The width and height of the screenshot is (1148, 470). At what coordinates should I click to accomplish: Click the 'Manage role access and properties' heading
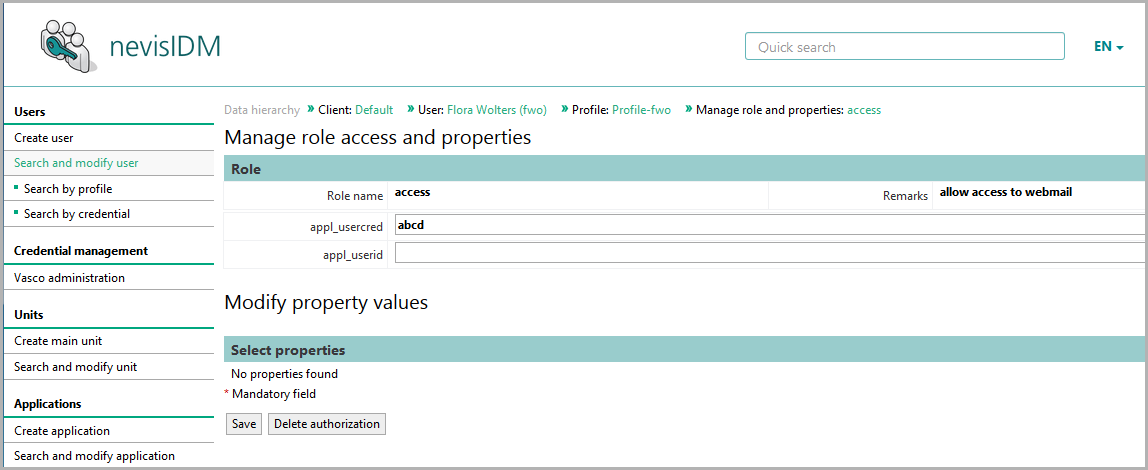(x=378, y=137)
